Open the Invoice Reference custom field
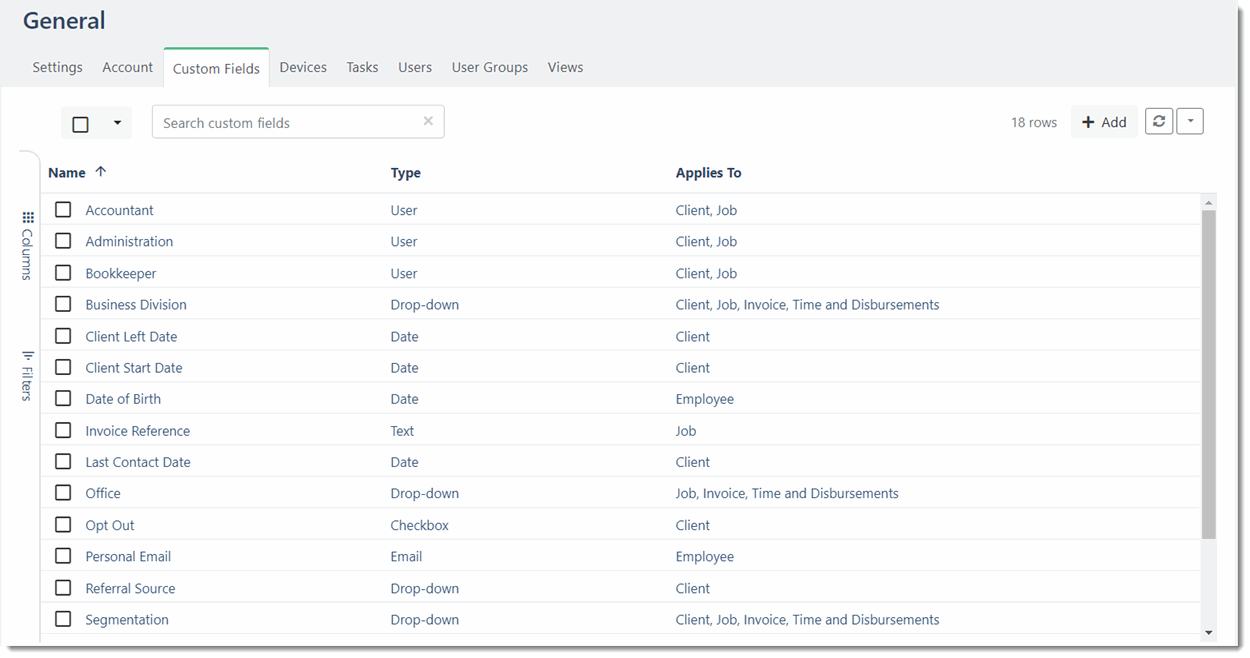The width and height of the screenshot is (1250, 658). coord(137,431)
